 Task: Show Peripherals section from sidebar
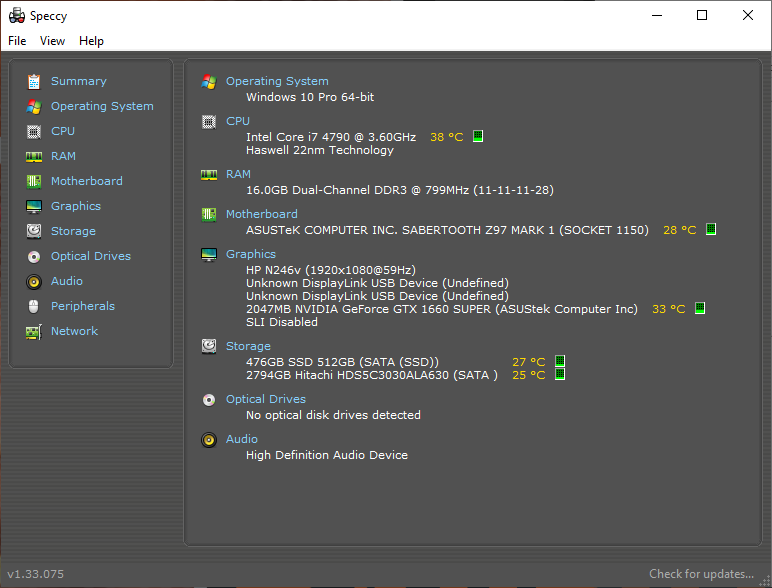click(83, 306)
